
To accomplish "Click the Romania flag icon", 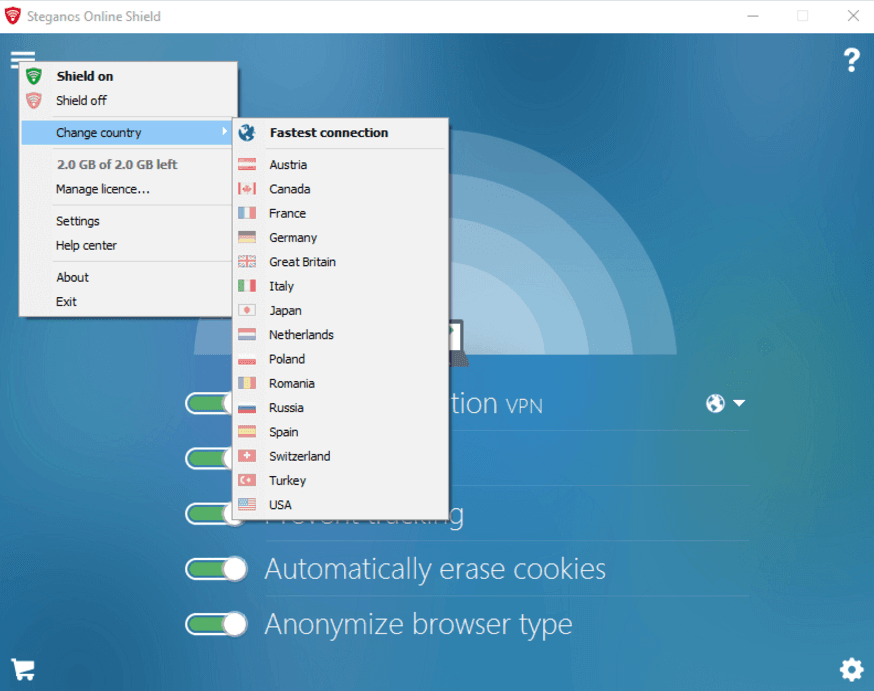I will [x=247, y=383].
